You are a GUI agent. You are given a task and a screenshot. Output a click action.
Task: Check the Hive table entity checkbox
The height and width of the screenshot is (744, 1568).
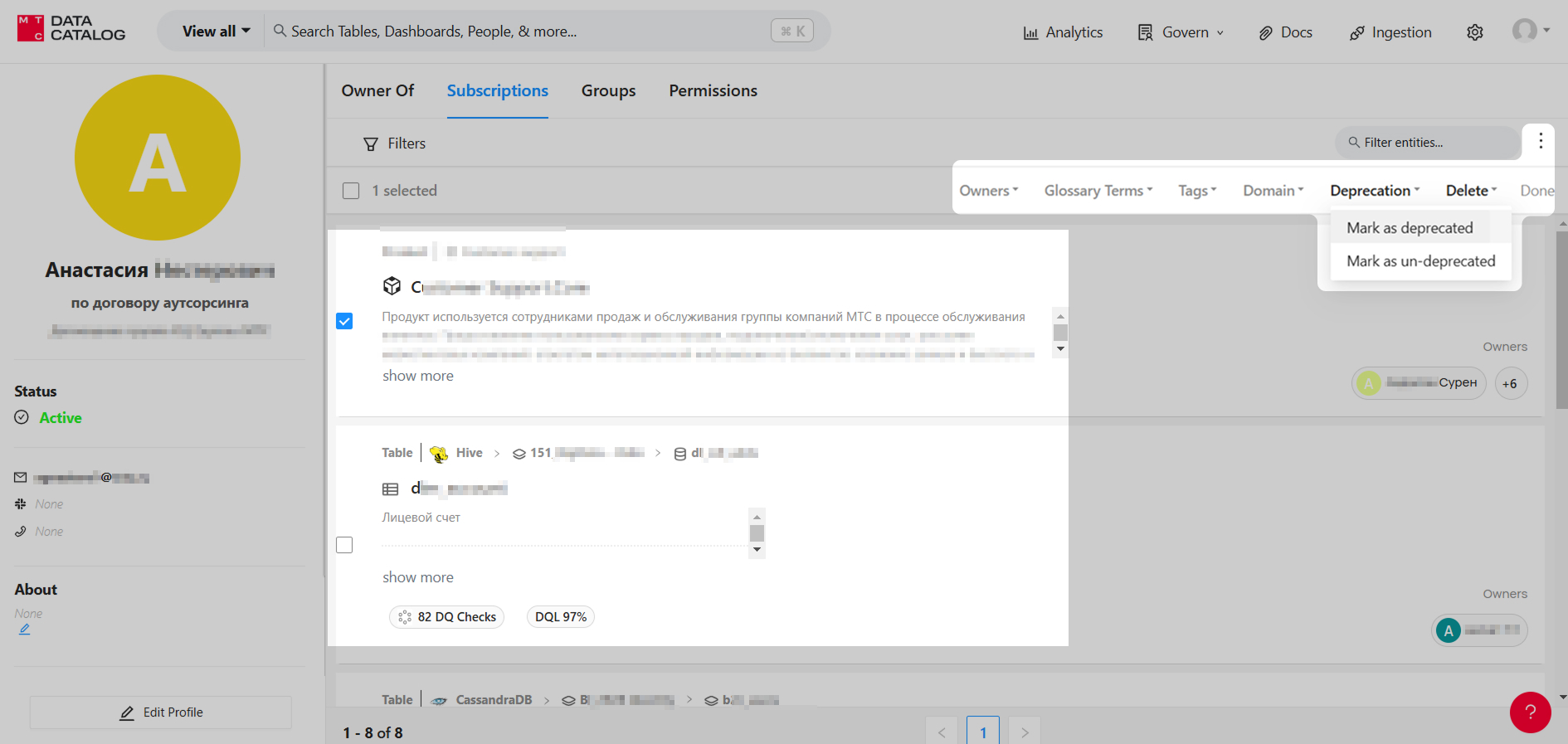344,545
